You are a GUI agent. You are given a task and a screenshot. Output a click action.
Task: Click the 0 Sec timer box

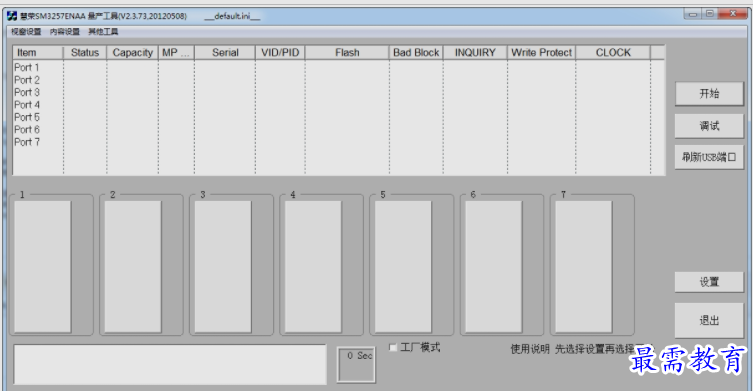point(356,365)
